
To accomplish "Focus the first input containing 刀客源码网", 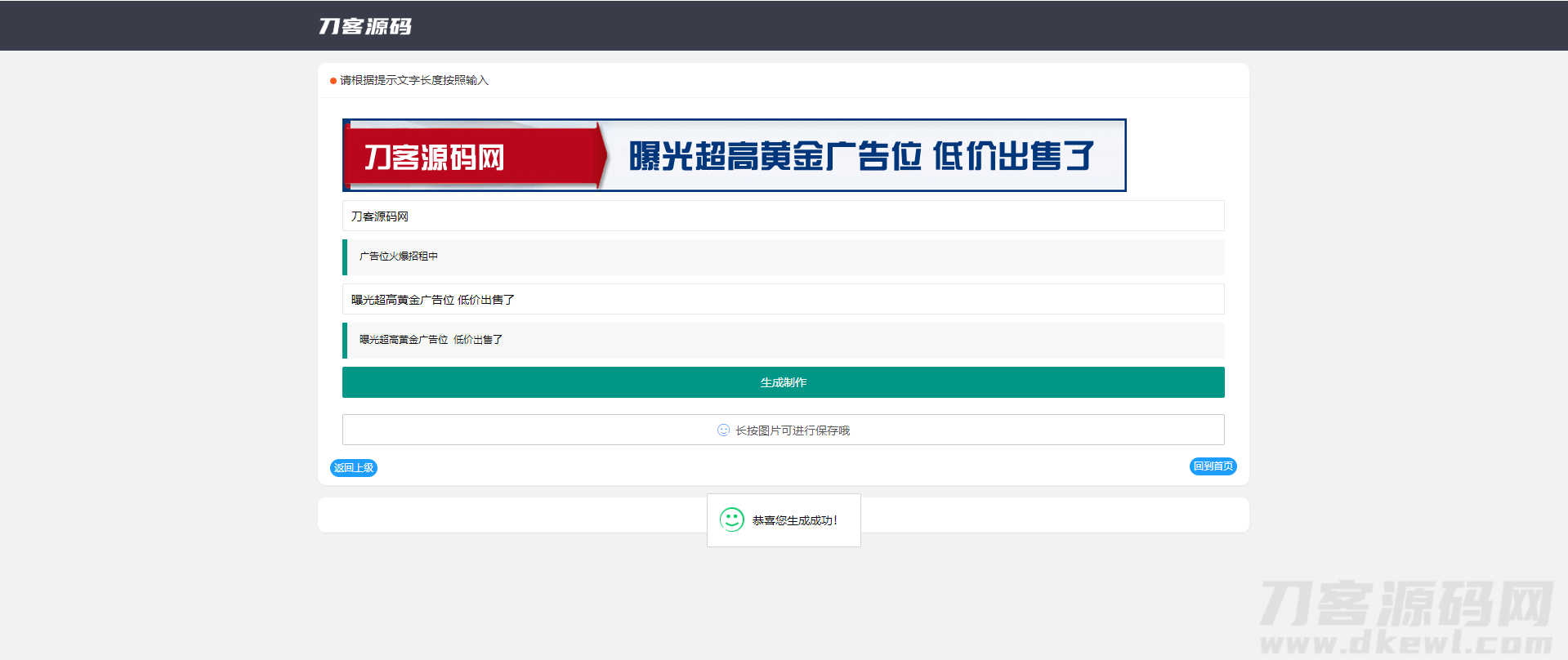I will [x=783, y=216].
